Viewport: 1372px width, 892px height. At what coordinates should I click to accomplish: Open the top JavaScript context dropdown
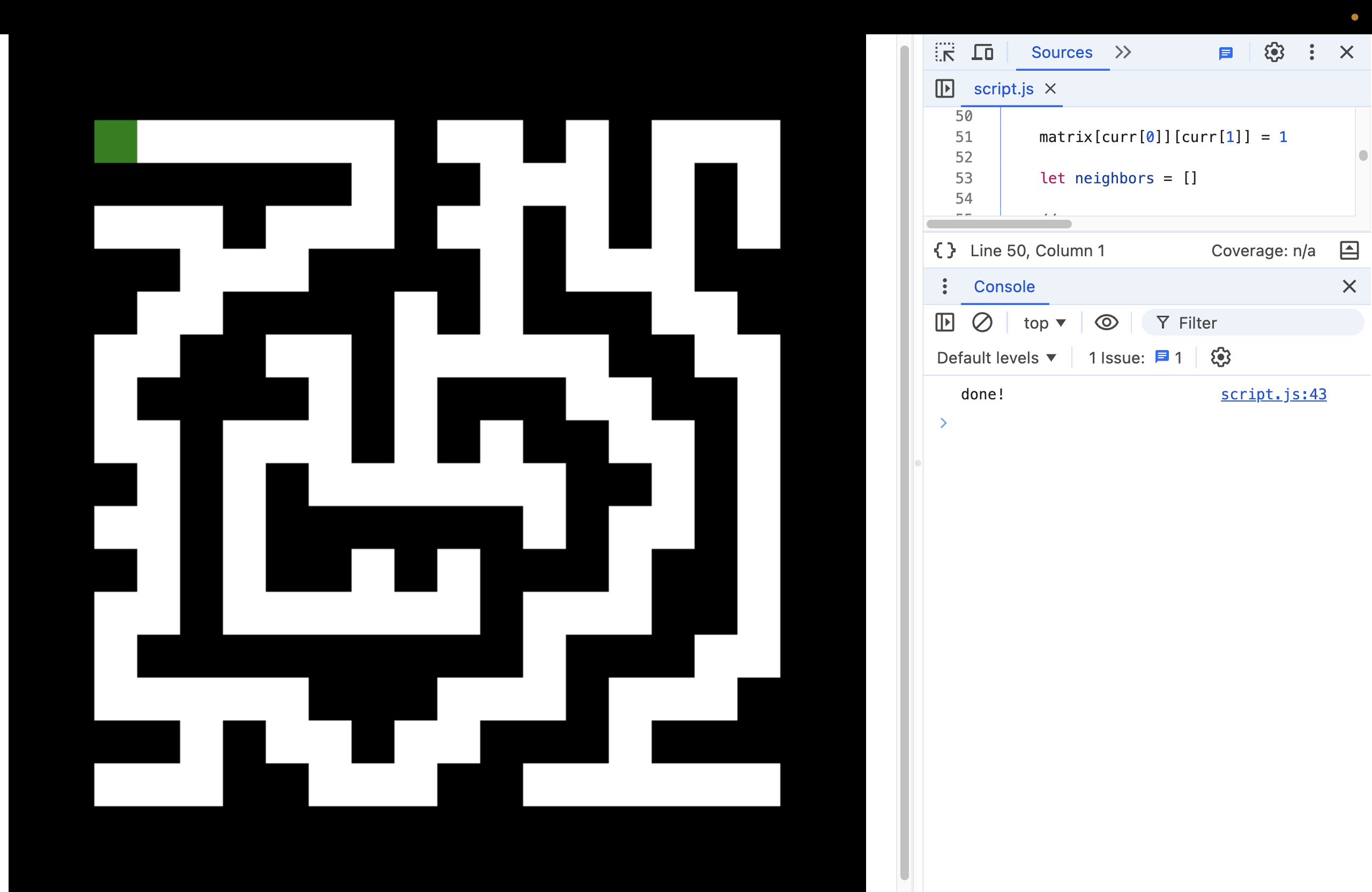pos(1044,323)
